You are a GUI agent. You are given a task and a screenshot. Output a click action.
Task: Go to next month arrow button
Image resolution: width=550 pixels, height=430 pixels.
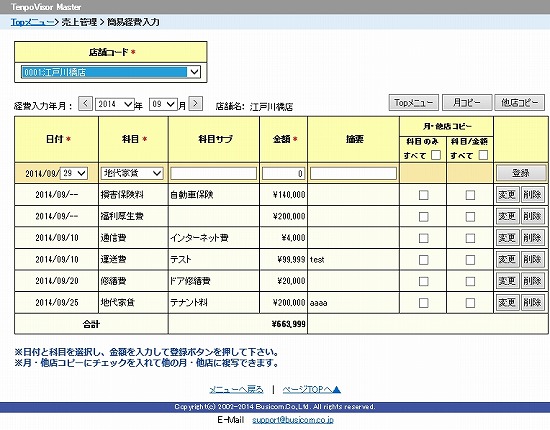point(196,103)
